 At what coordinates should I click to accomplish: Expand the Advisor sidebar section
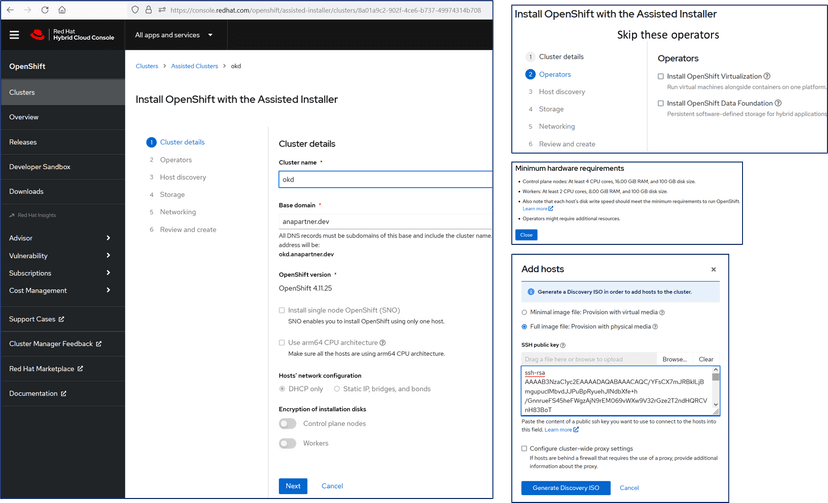tap(62, 238)
